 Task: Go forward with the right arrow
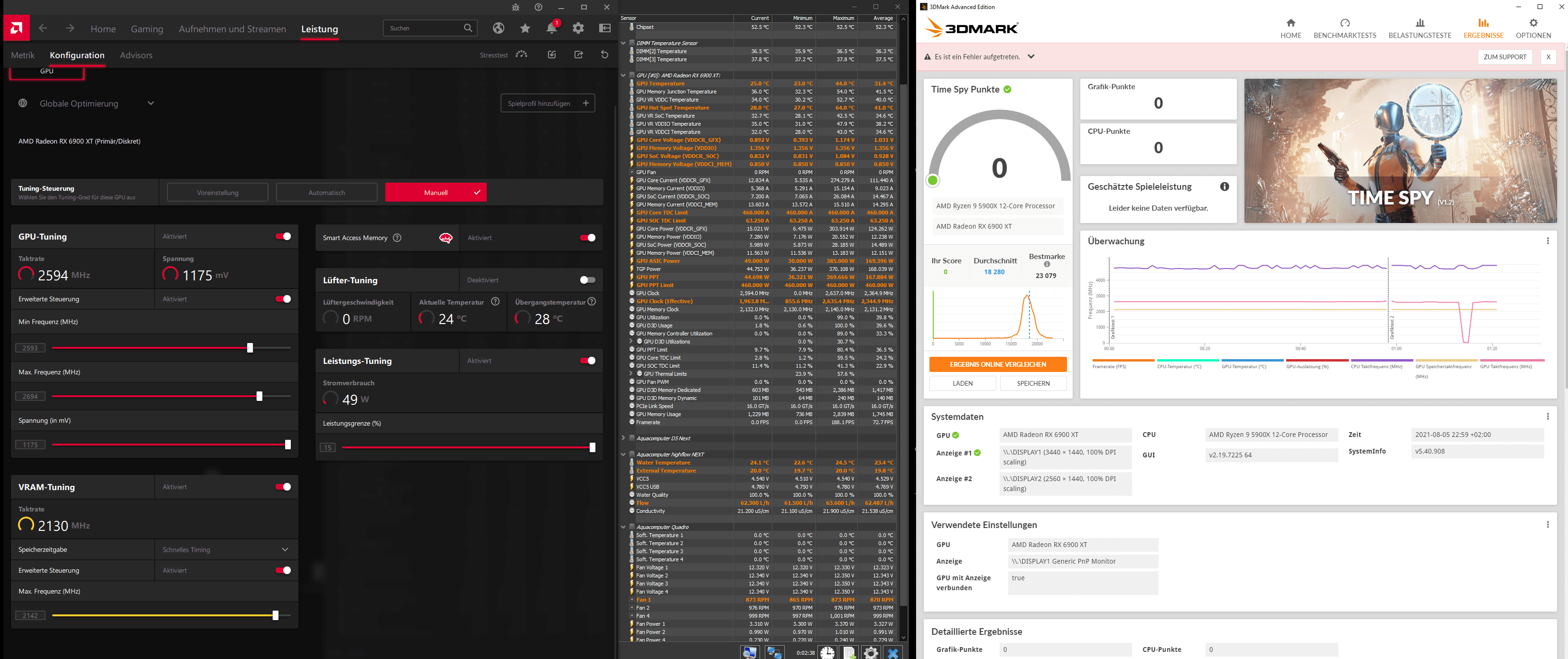pos(70,28)
